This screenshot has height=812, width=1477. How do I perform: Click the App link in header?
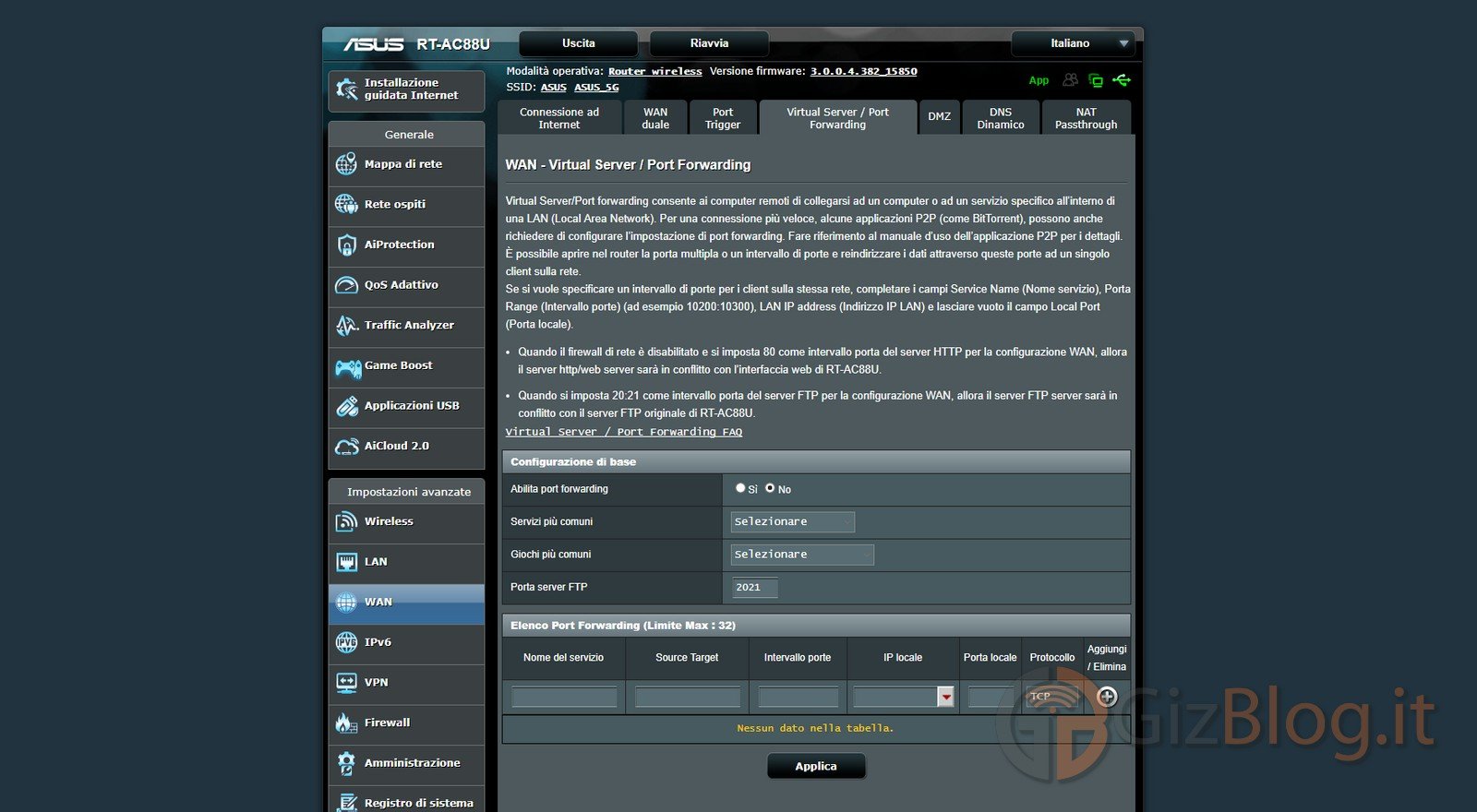tap(1039, 81)
